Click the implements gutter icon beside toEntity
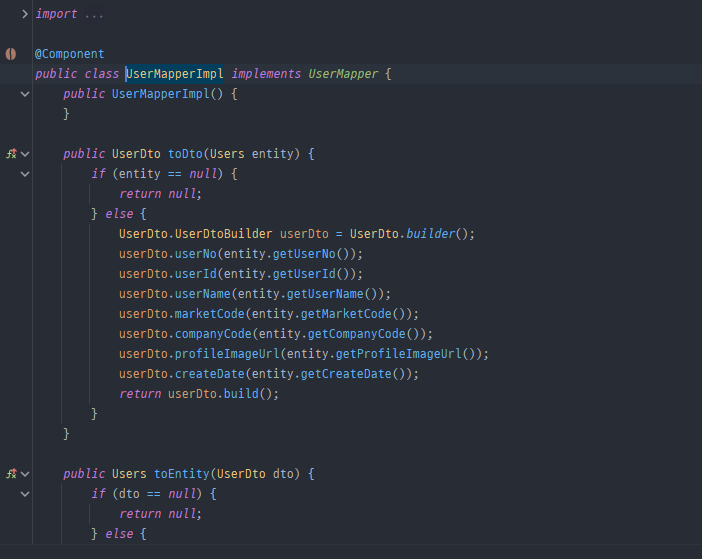Viewport: 702px width, 559px height. [x=11, y=474]
